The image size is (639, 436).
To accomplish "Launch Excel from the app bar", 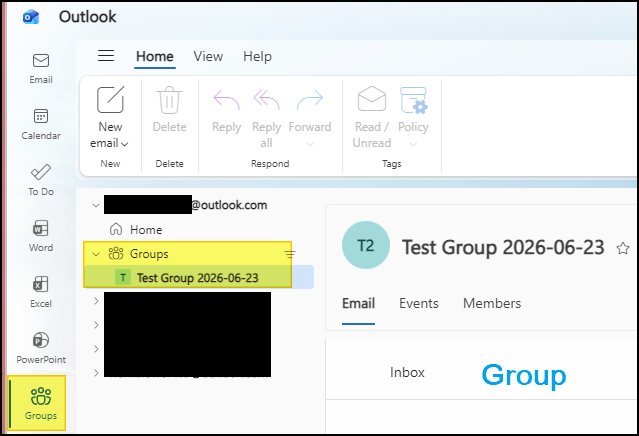I will (x=41, y=292).
